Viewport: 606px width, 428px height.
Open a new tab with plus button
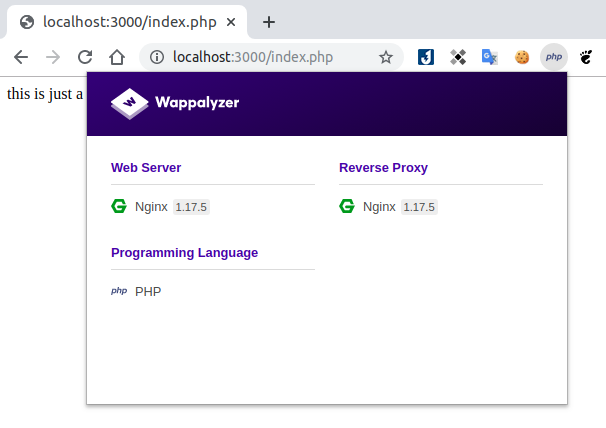coord(269,22)
